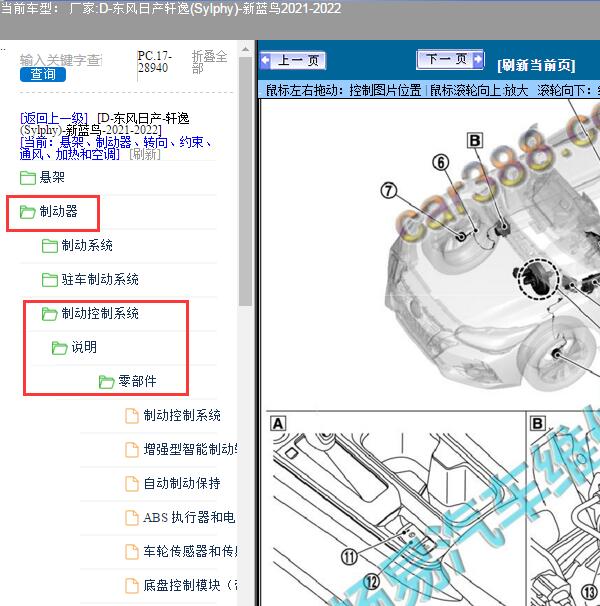Select the 说明 tree label

click(84, 347)
